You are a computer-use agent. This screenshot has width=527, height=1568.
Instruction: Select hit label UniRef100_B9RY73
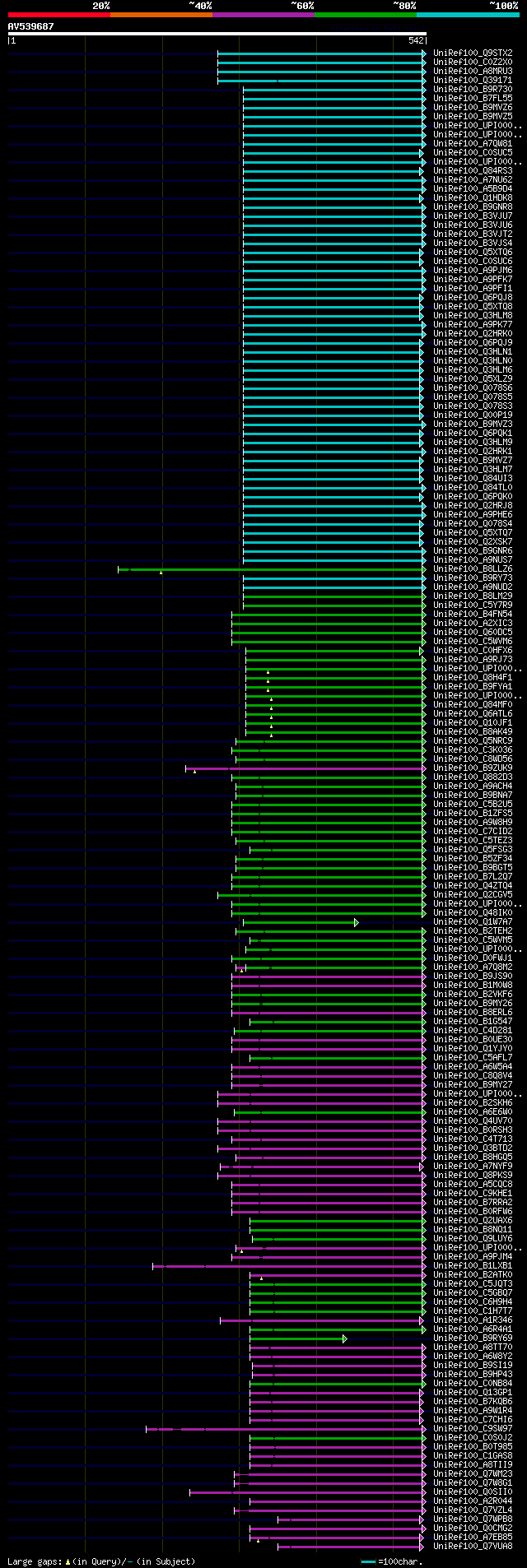pyautogui.click(x=473, y=578)
